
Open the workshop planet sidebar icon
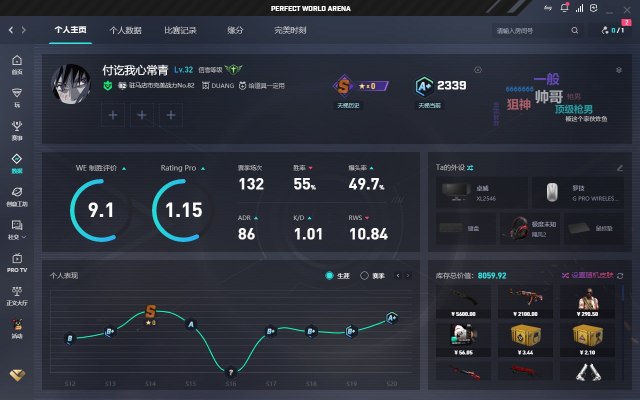(x=17, y=196)
